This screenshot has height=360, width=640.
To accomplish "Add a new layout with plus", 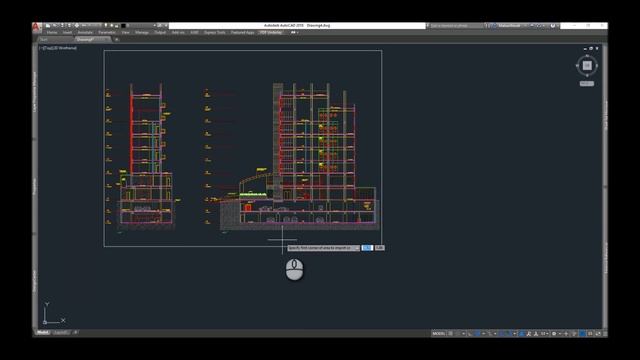I will (76, 333).
